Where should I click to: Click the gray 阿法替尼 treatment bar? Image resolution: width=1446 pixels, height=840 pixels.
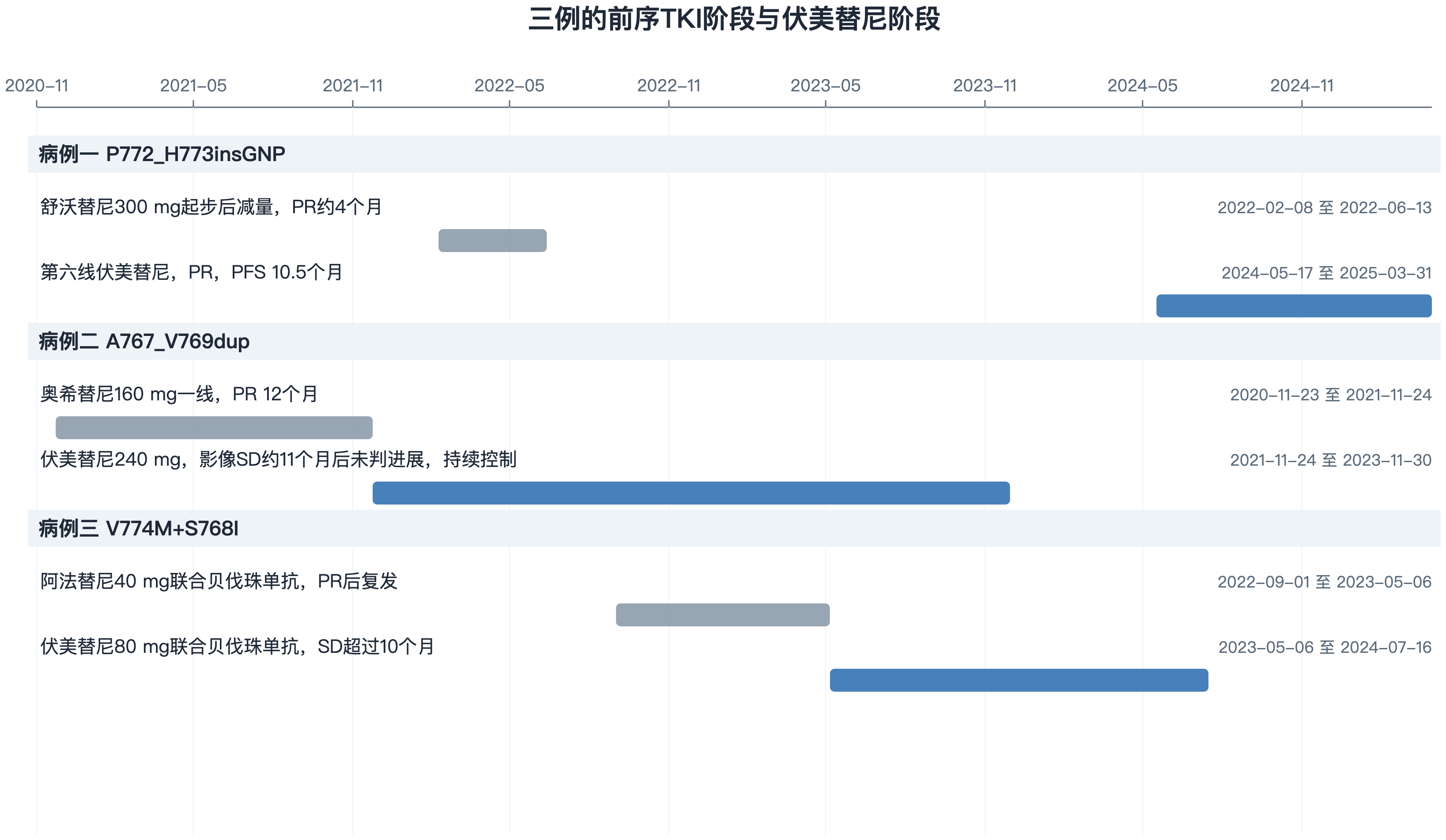(722, 614)
